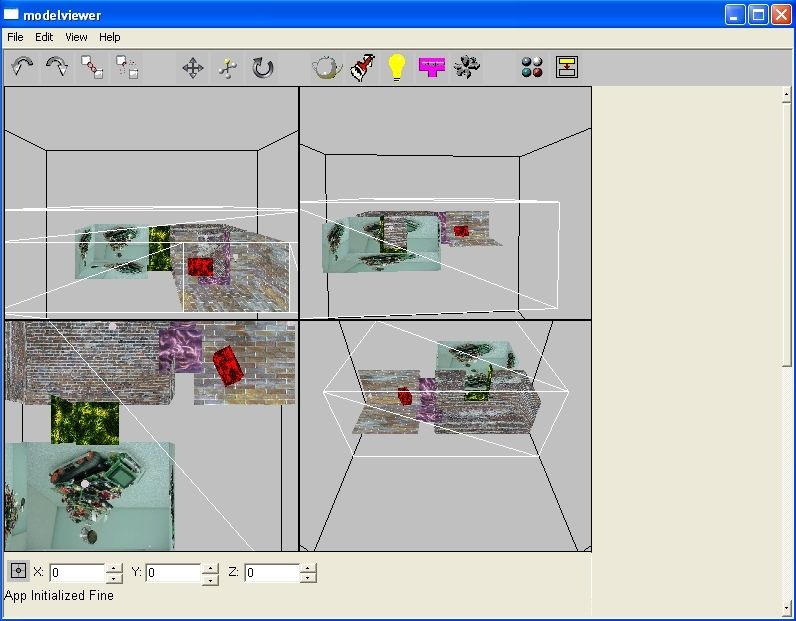796x621 pixels.
Task: Click the red cube in bottom-left viewport
Action: pyautogui.click(x=227, y=364)
